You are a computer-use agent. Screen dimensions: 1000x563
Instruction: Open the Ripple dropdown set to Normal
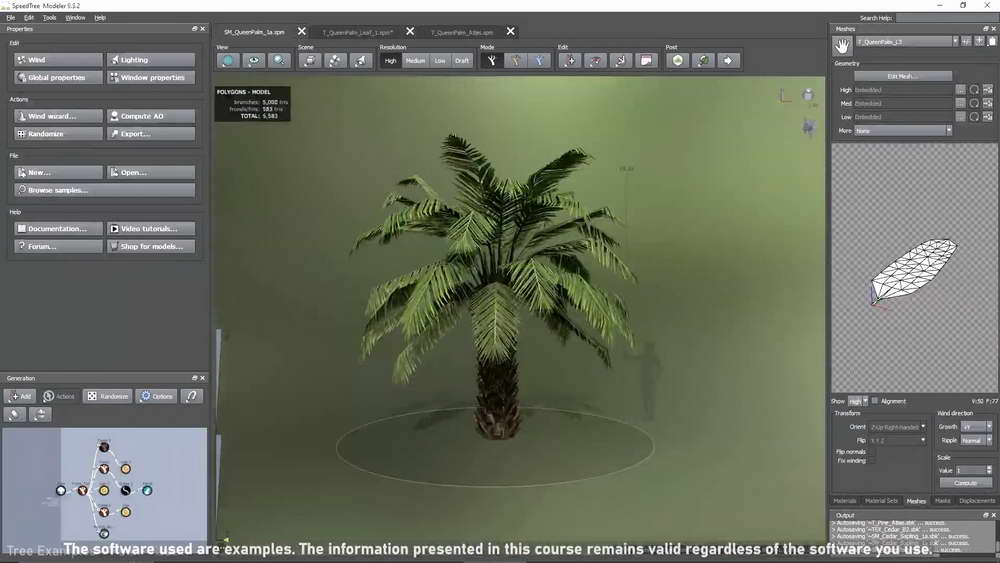pyautogui.click(x=976, y=441)
